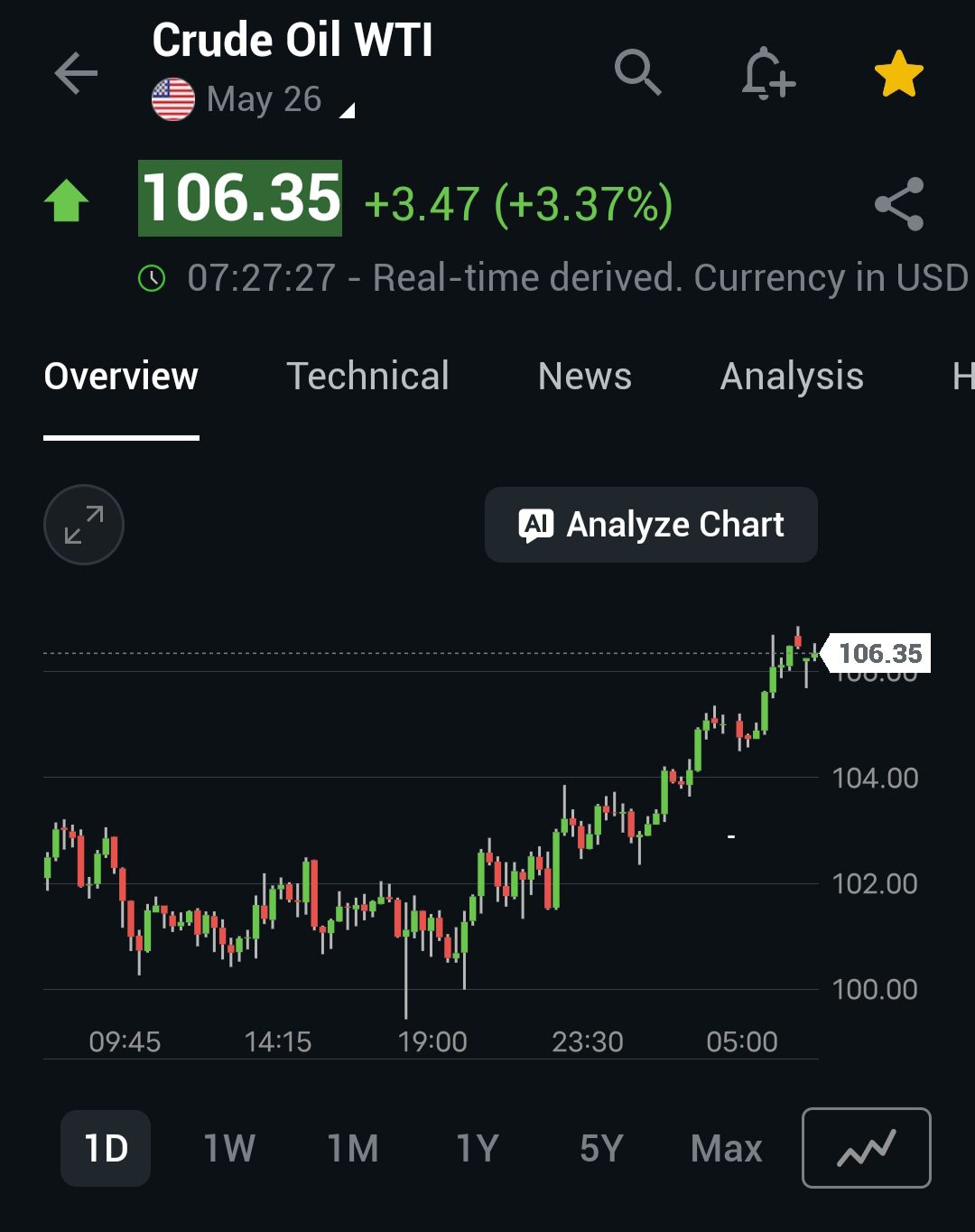Open the search magnifier icon

point(638,72)
